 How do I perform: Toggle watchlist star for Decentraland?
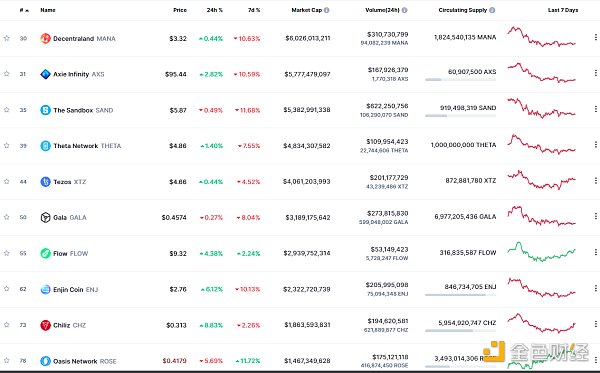click(x=7, y=38)
